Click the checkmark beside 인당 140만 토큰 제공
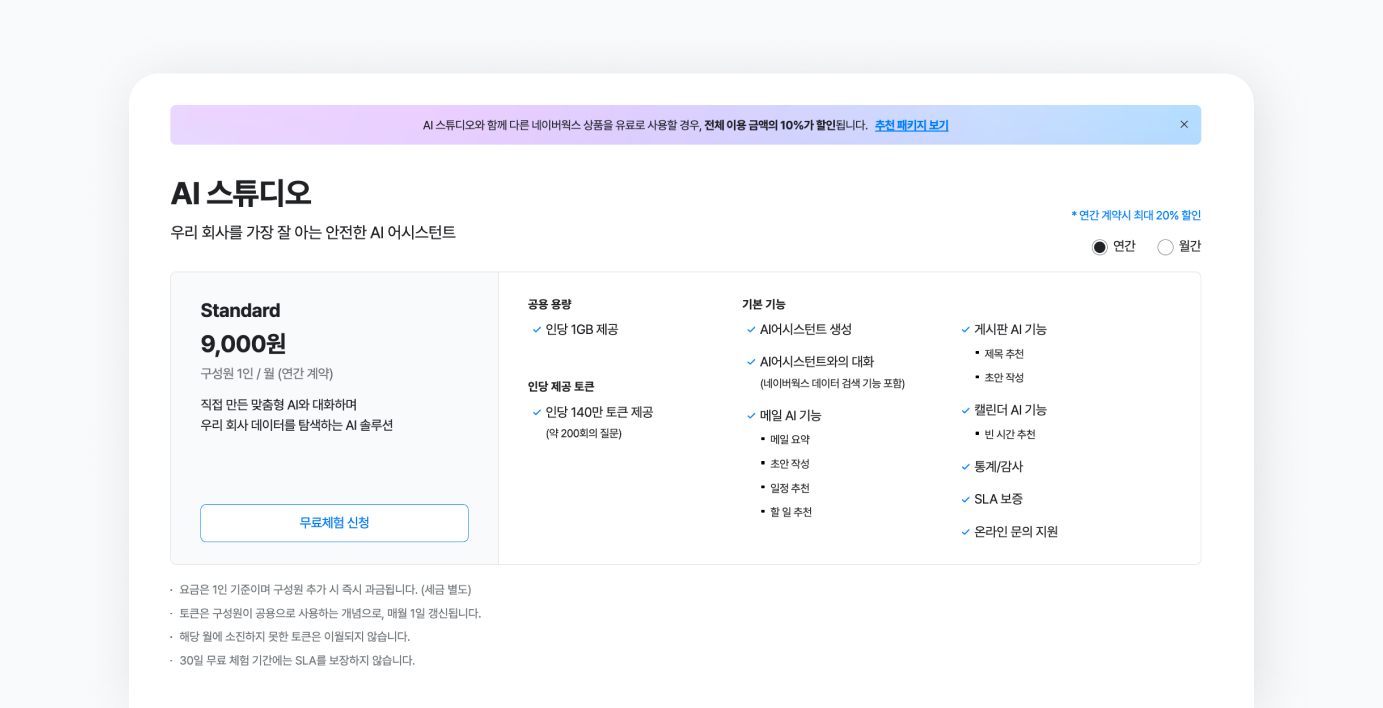 pos(535,411)
